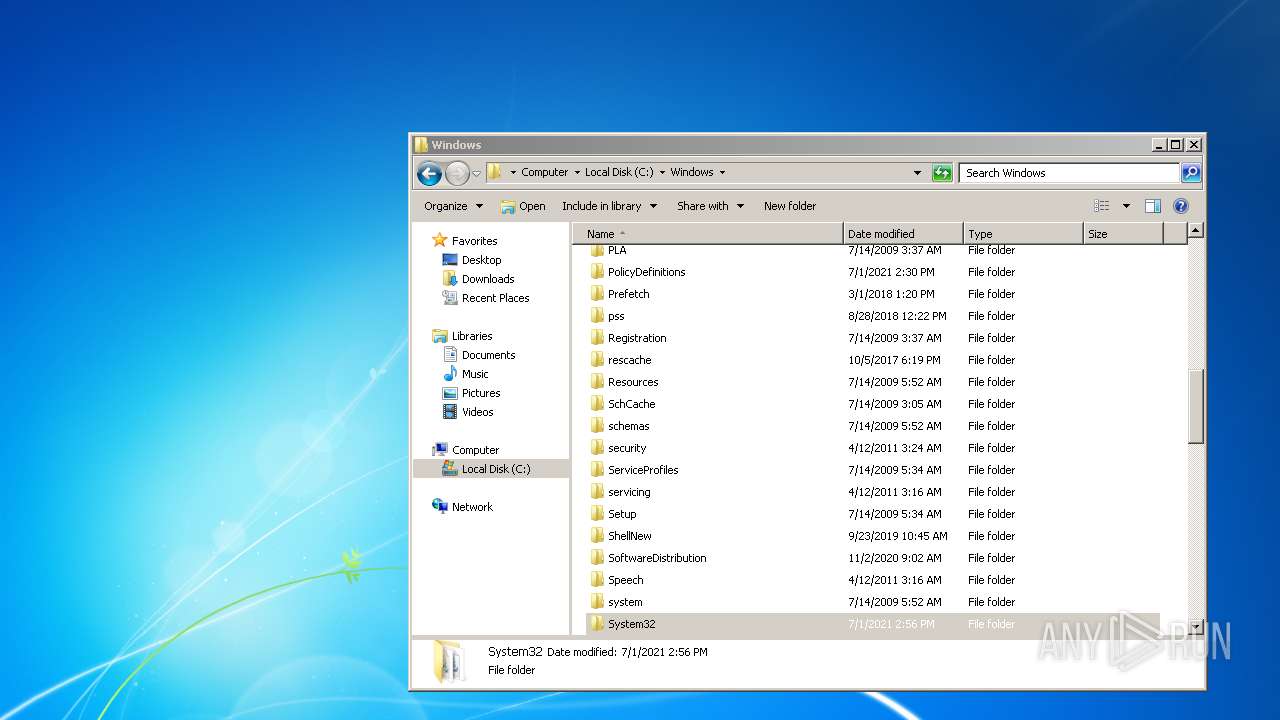This screenshot has width=1280, height=720.
Task: Select Network in the navigation pane
Action: (472, 507)
